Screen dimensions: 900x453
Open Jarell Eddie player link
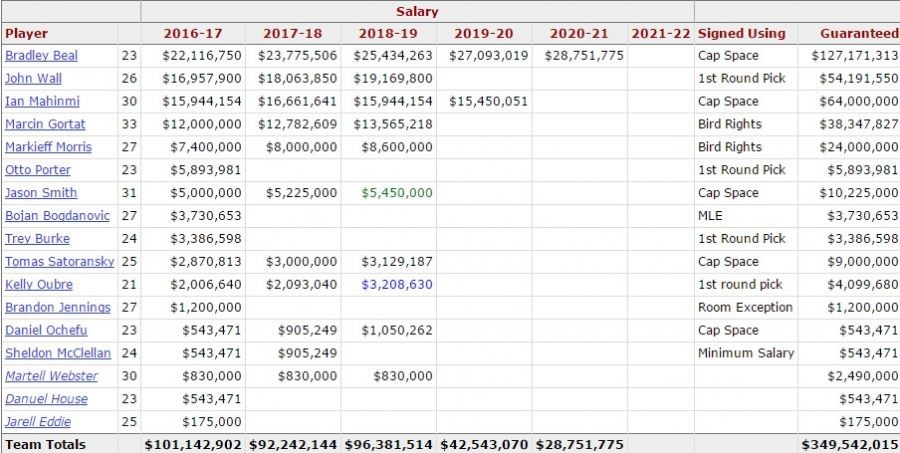[x=38, y=423]
